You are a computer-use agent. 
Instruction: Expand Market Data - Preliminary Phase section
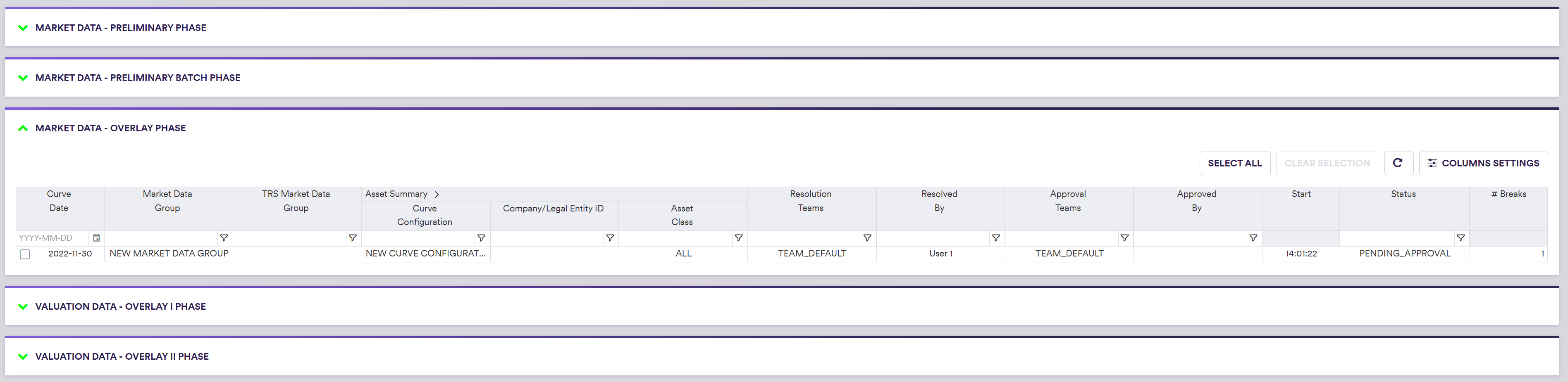click(x=23, y=28)
